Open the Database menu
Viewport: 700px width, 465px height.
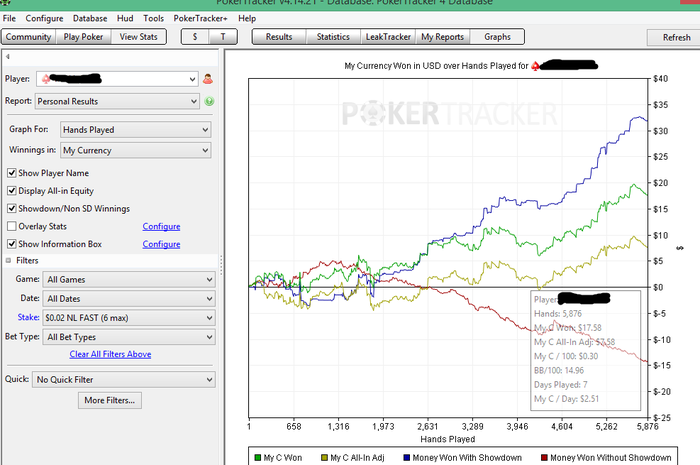90,18
